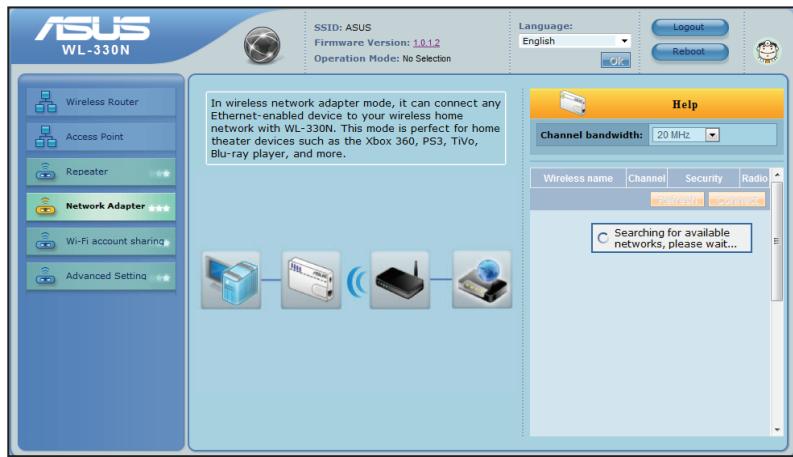793x457 pixels.
Task: Open the firmware version 1.0.1.2 link
Action: [x=426, y=43]
